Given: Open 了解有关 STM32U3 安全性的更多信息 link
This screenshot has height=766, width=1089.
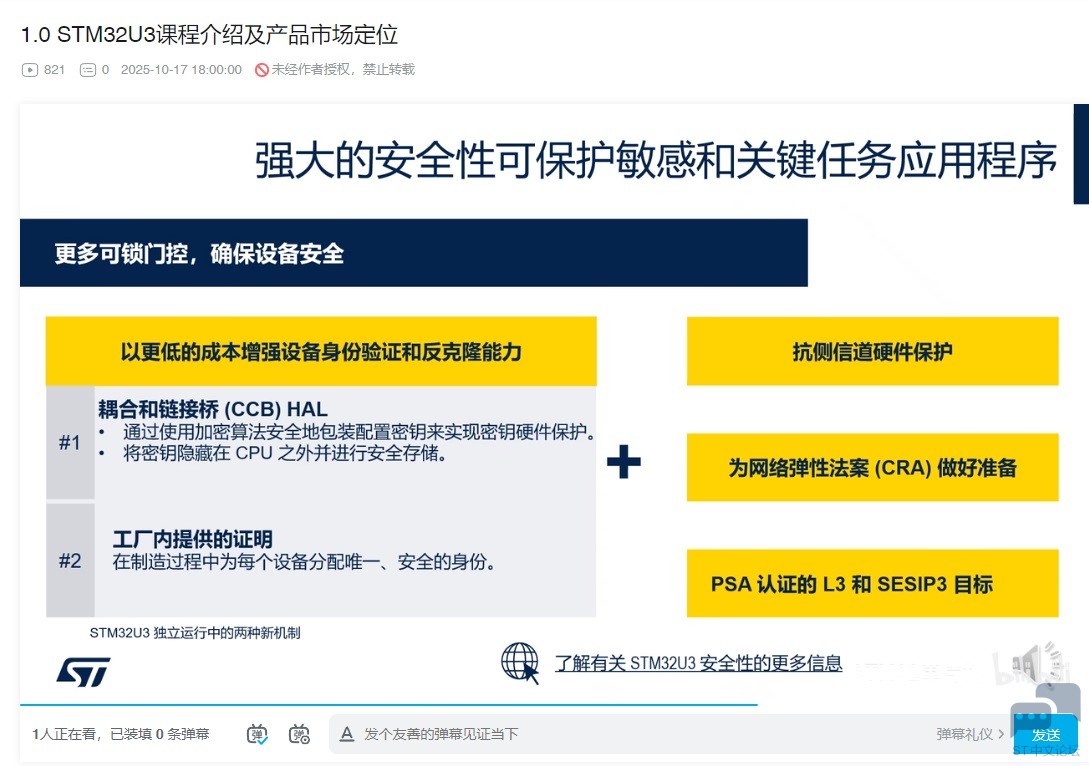Looking at the screenshot, I should [699, 663].
